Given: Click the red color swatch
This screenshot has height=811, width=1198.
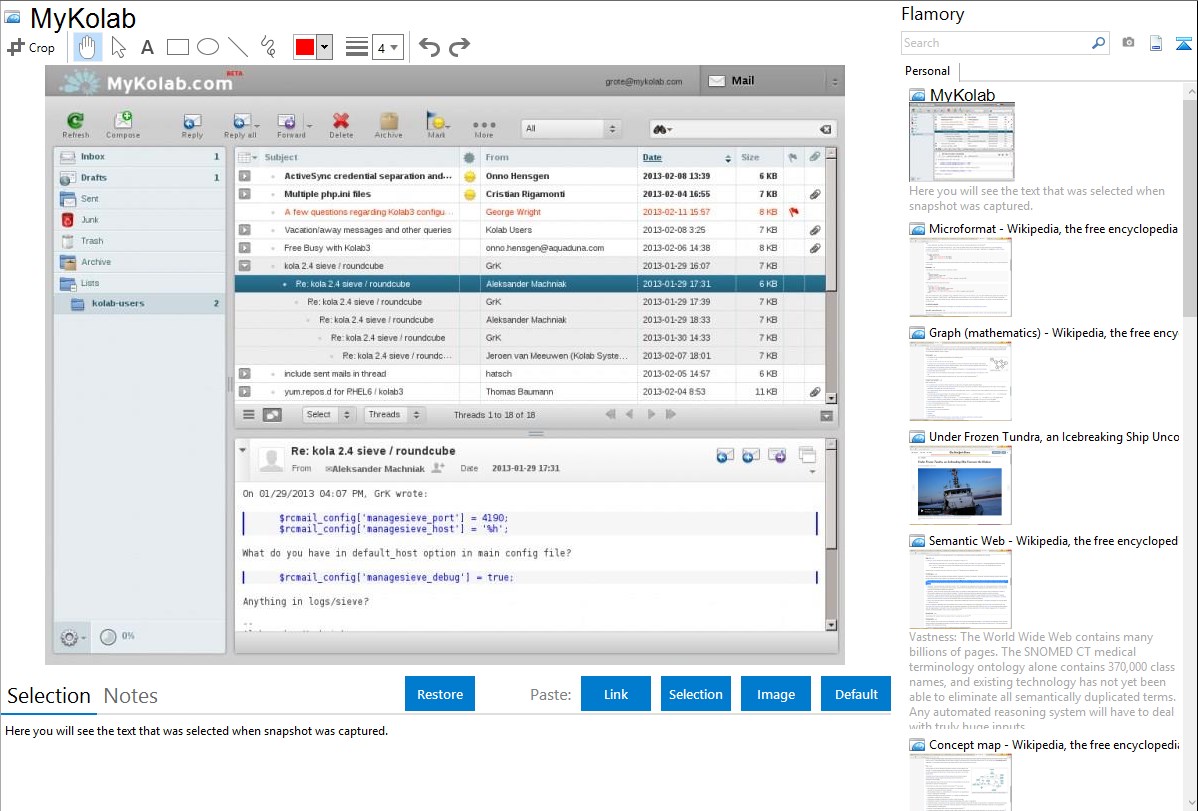Looking at the screenshot, I should [x=305, y=47].
